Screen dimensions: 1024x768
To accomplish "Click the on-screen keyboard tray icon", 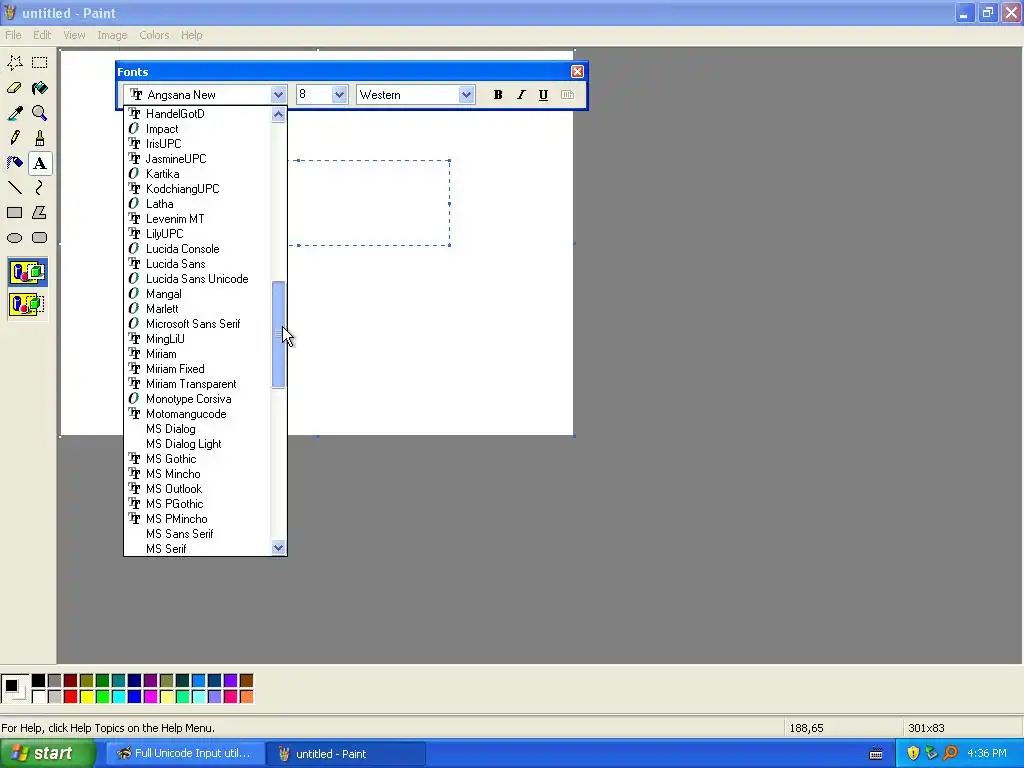I will [x=876, y=754].
